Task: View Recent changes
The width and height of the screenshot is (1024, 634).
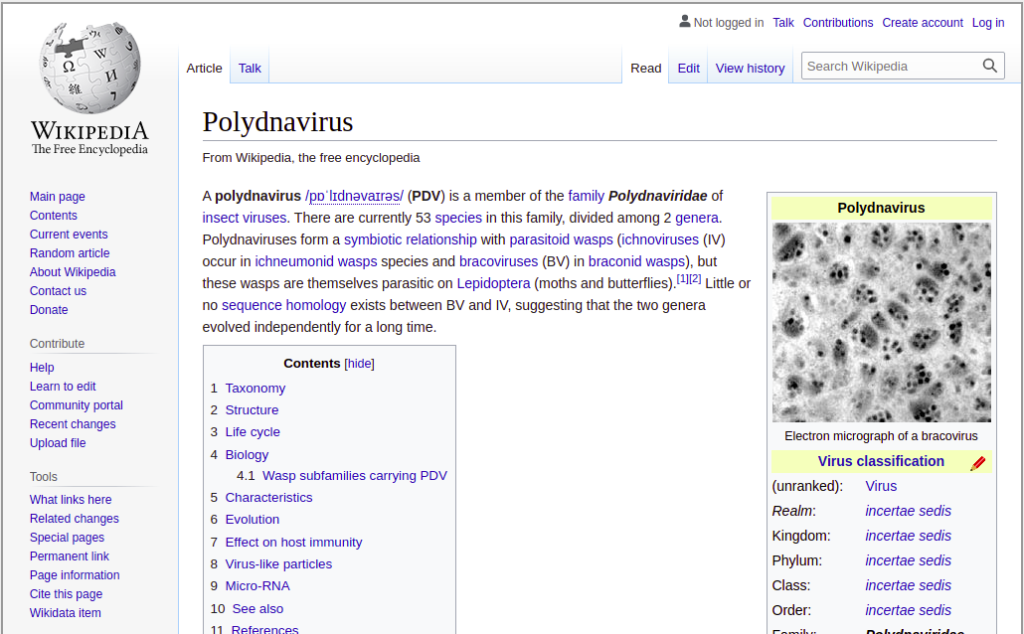Action: click(72, 424)
